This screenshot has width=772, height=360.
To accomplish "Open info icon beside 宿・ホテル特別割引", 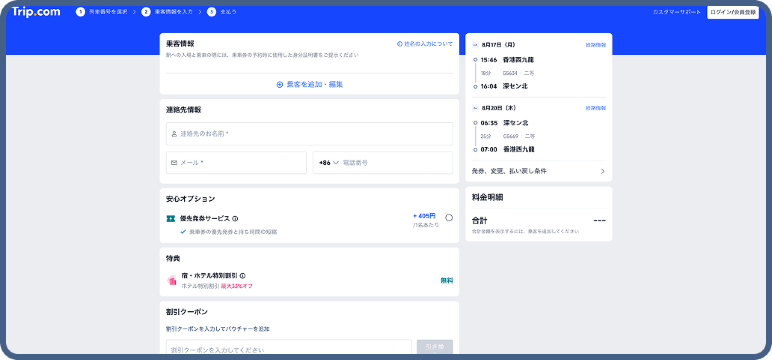I will (x=243, y=276).
